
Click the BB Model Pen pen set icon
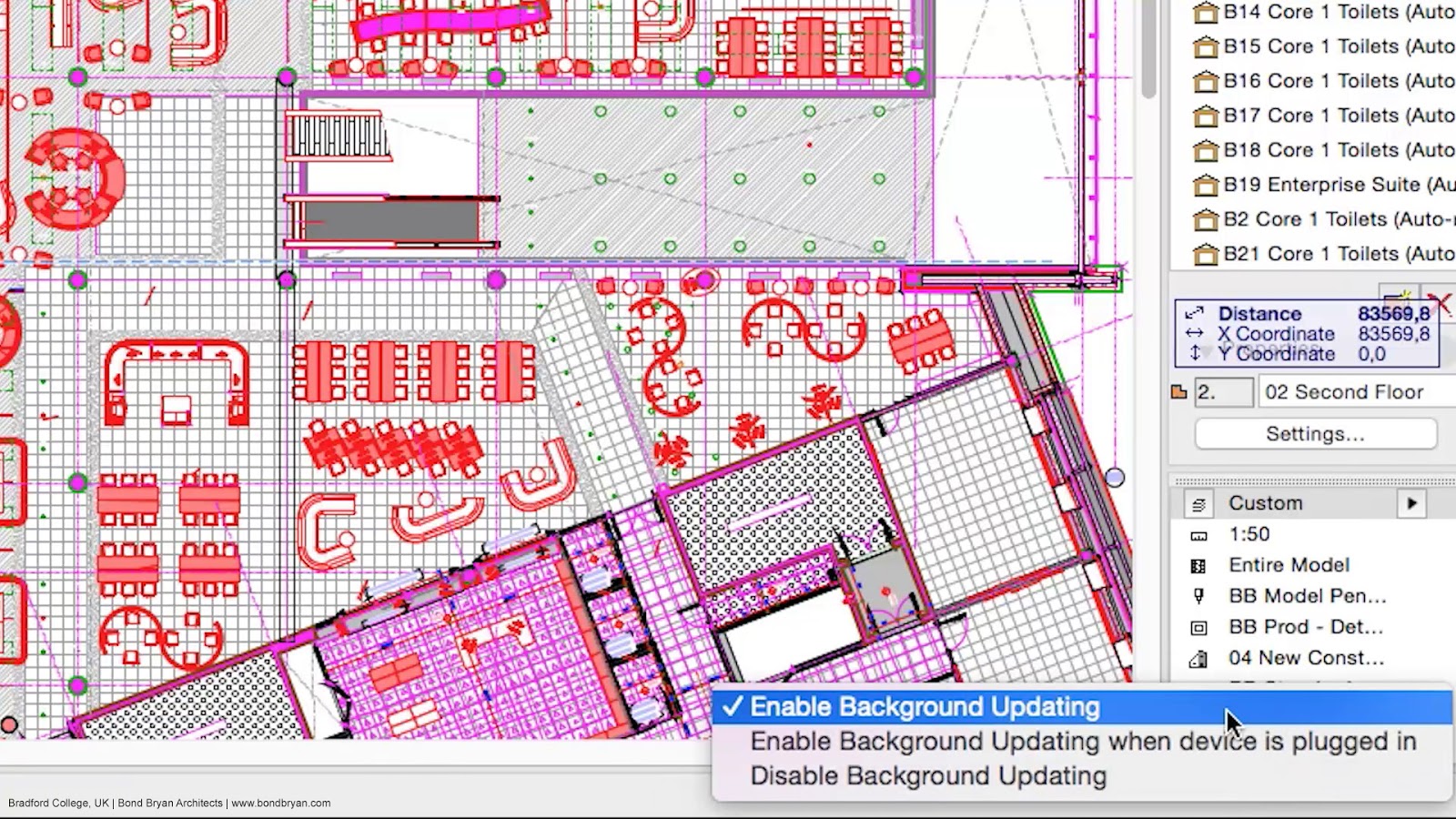(1198, 596)
